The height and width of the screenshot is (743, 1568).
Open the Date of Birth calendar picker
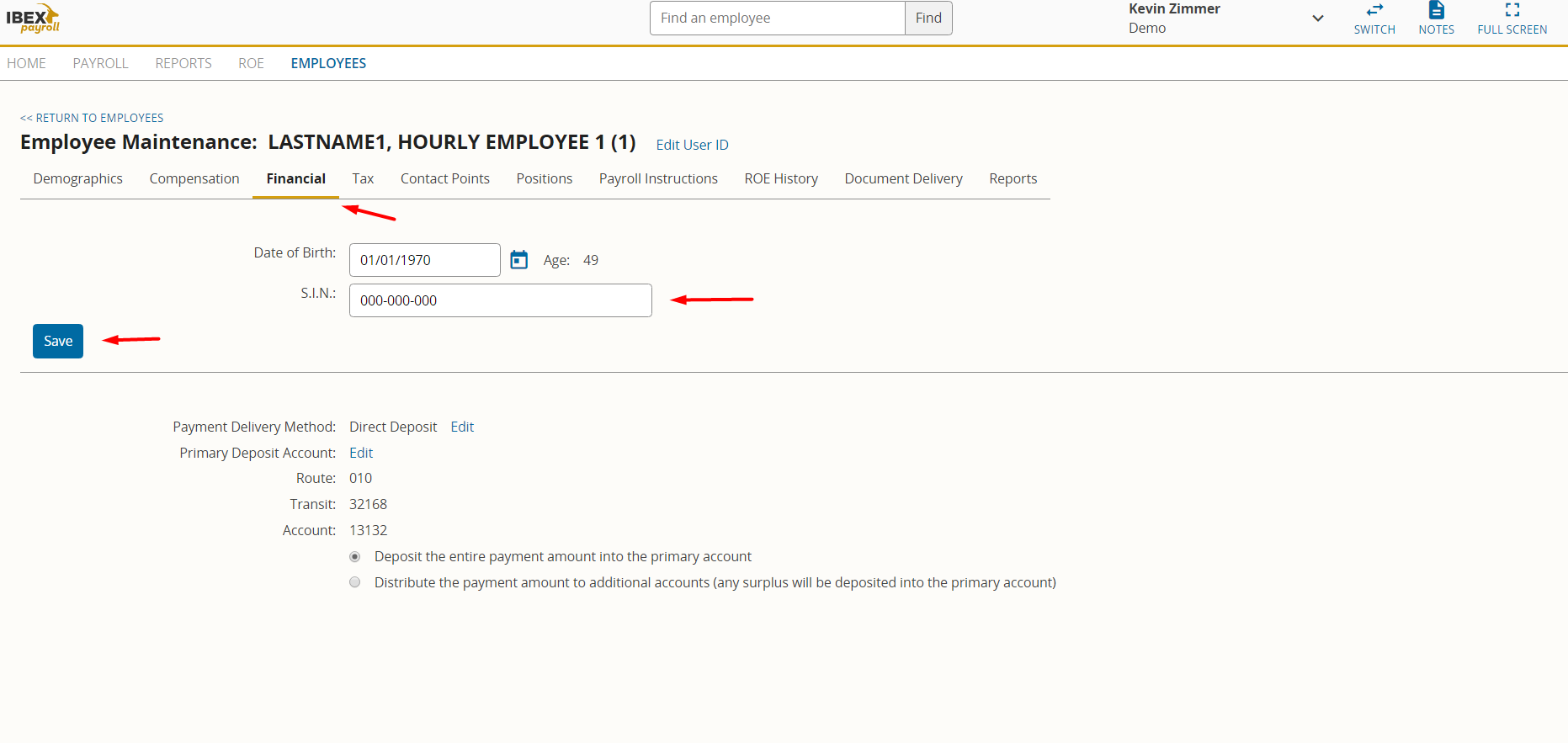pyautogui.click(x=519, y=260)
